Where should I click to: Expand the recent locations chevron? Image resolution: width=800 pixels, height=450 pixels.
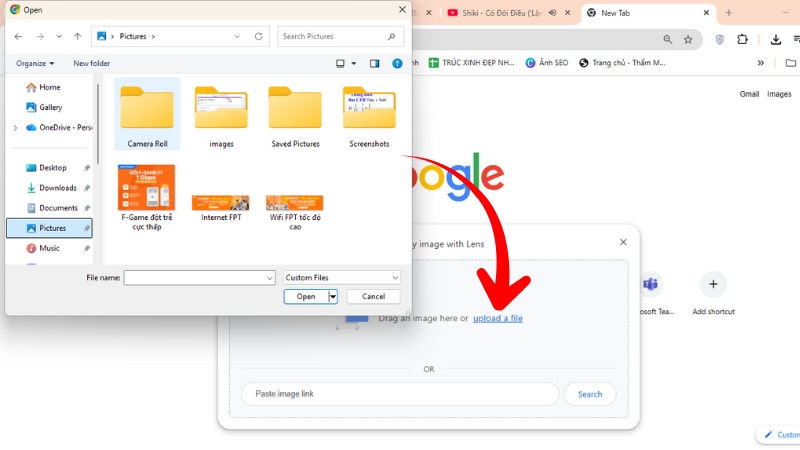59,37
